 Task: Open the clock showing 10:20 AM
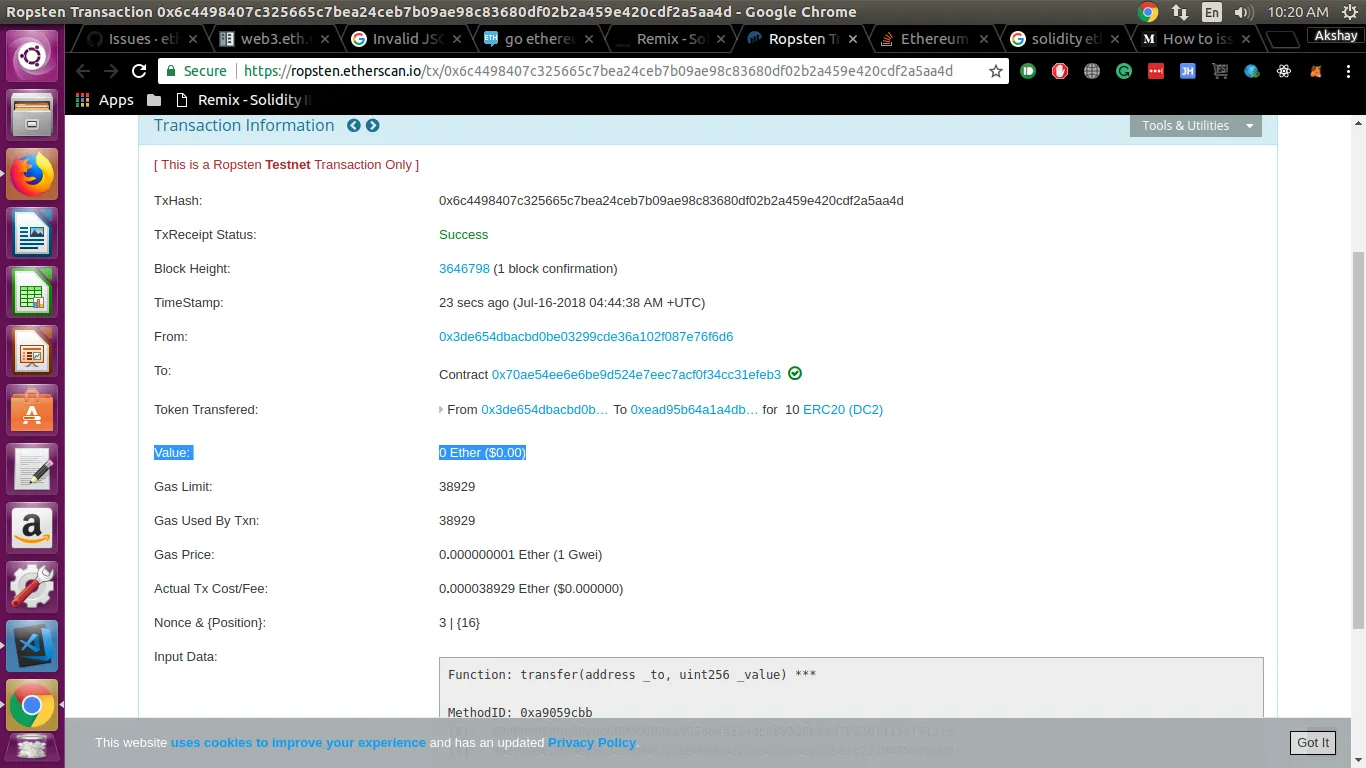[x=1298, y=13]
